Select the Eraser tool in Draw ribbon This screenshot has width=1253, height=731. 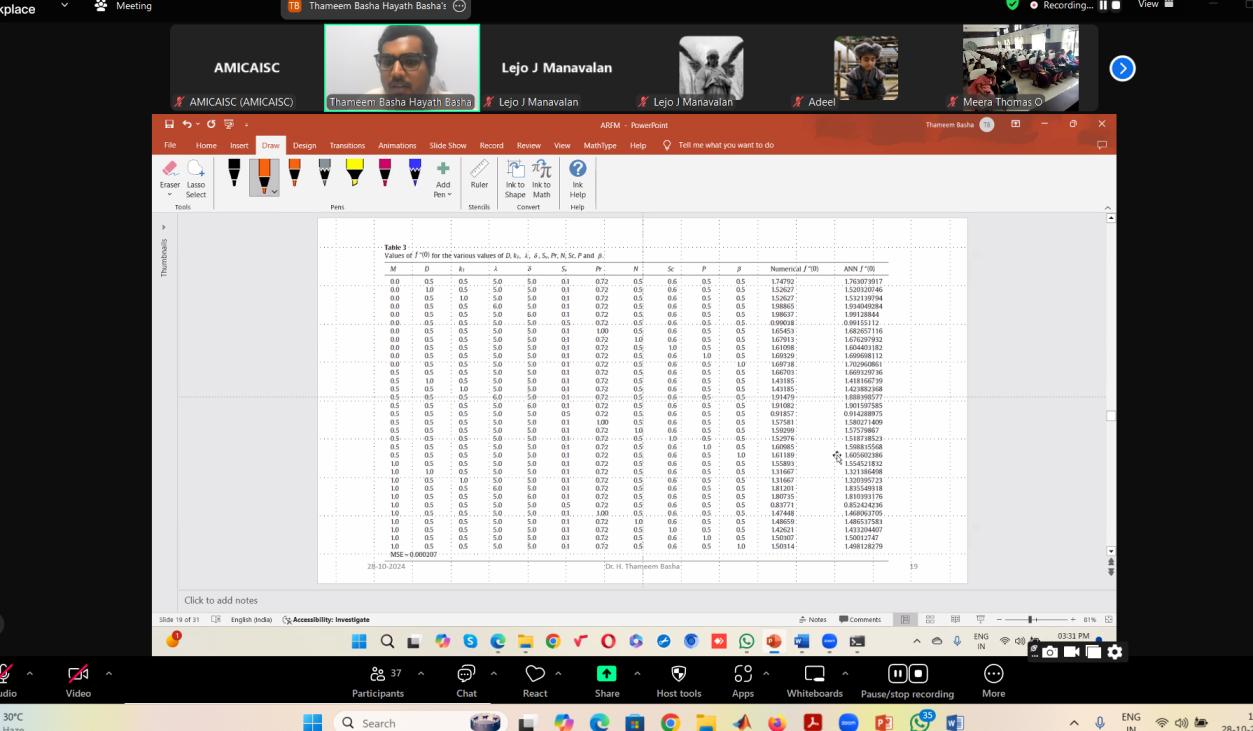169,179
